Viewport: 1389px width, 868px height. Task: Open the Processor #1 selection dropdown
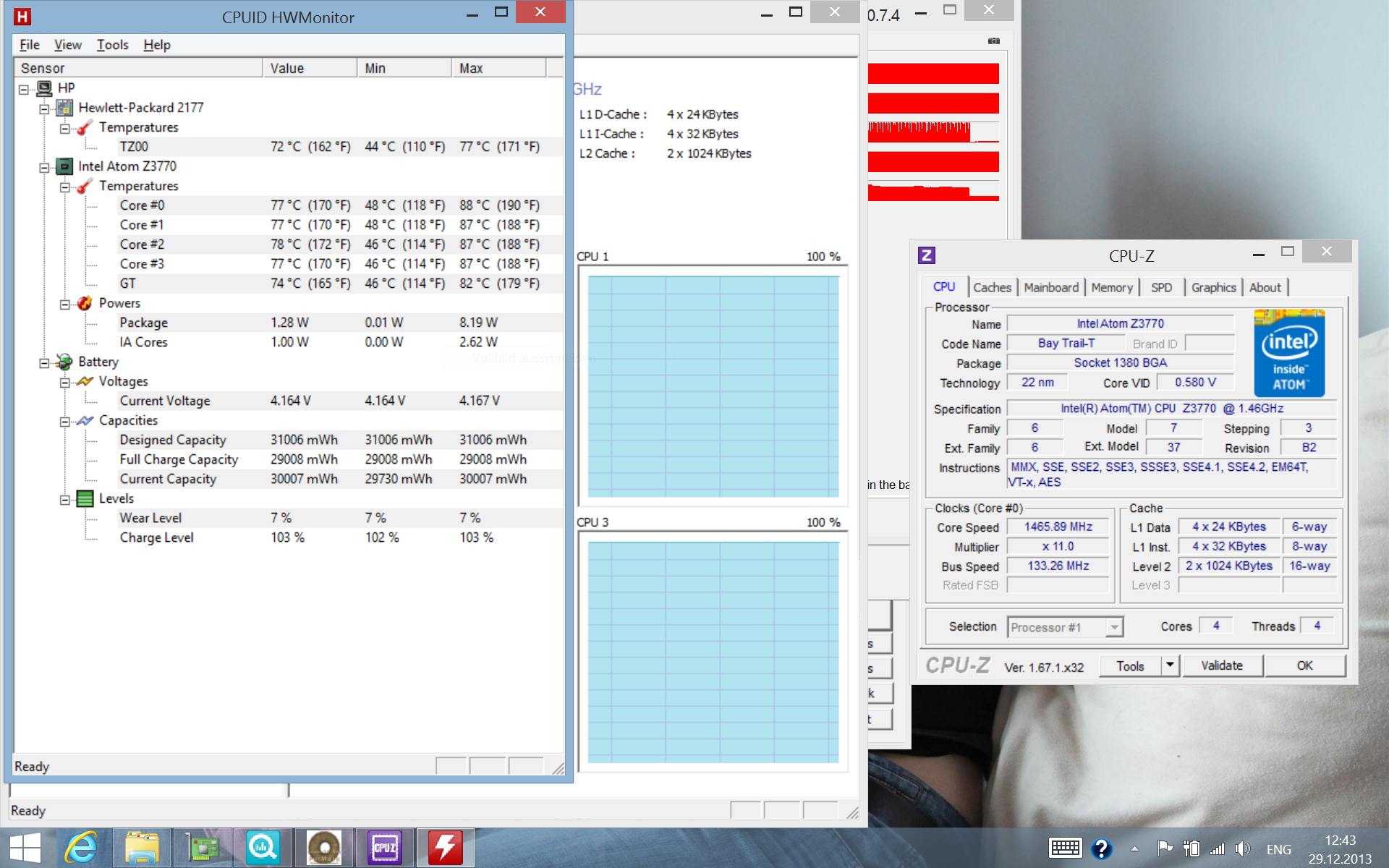[1114, 626]
